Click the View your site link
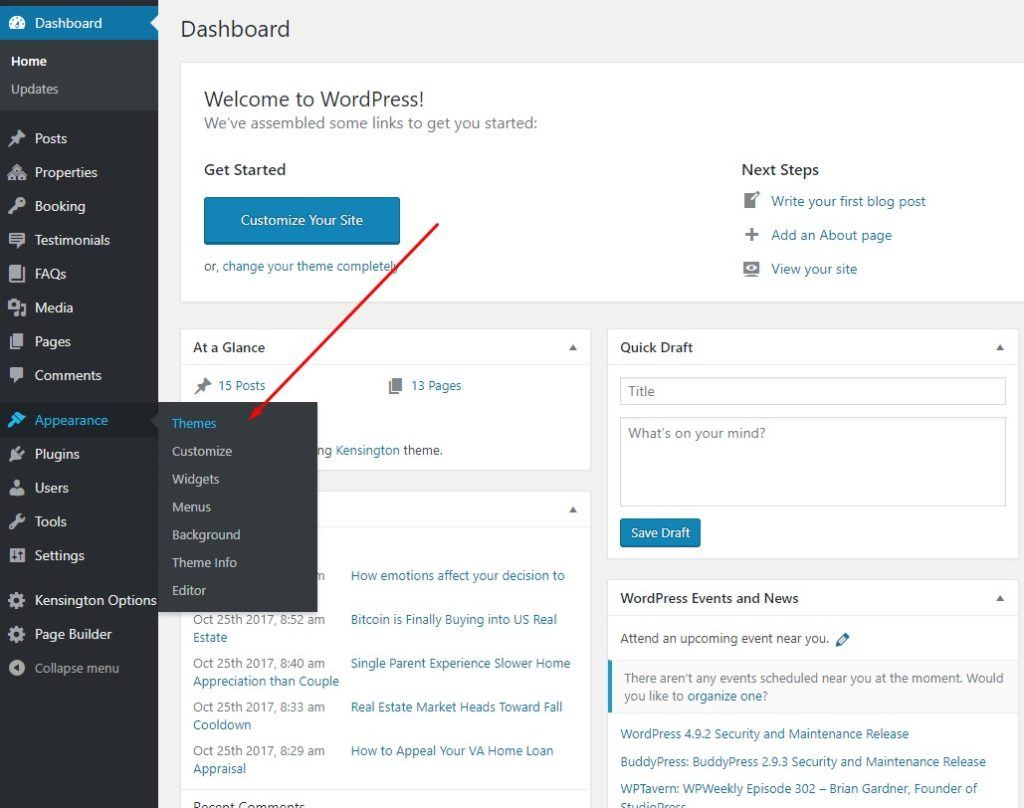Viewport: 1024px width, 808px height. pos(814,269)
